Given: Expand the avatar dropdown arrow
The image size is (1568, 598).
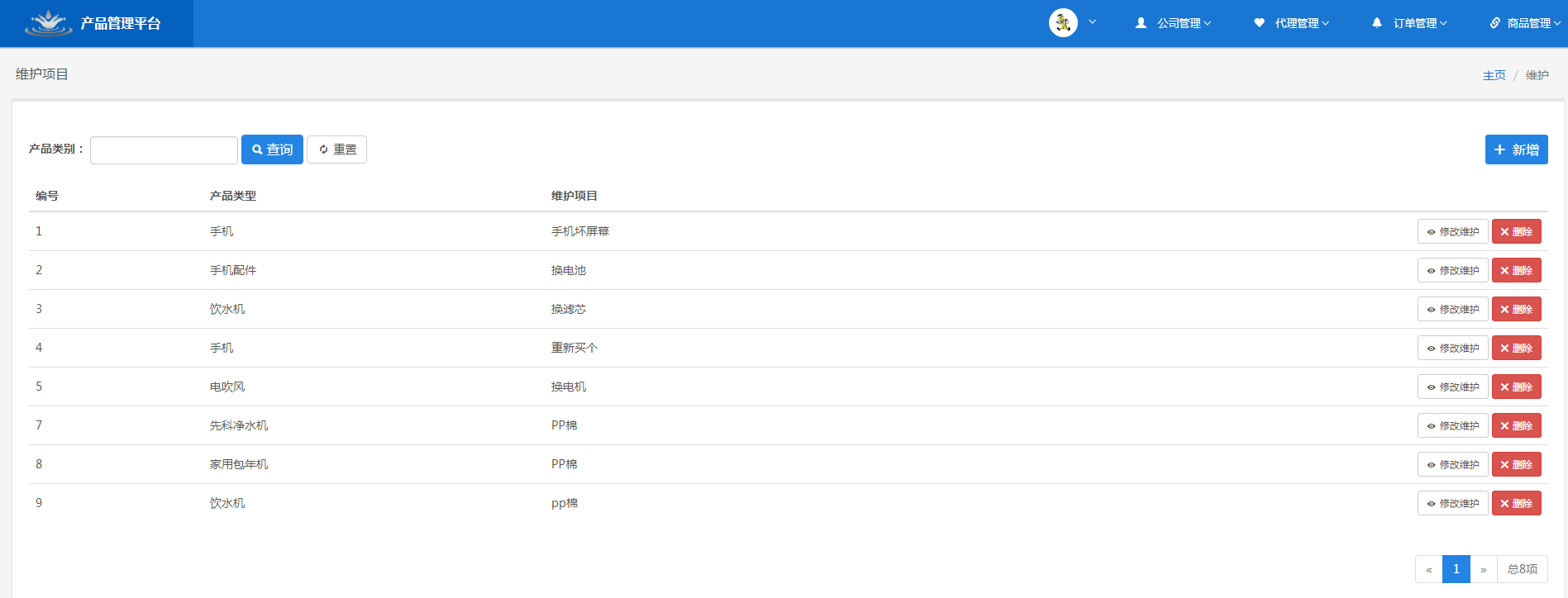Looking at the screenshot, I should point(1093,22).
